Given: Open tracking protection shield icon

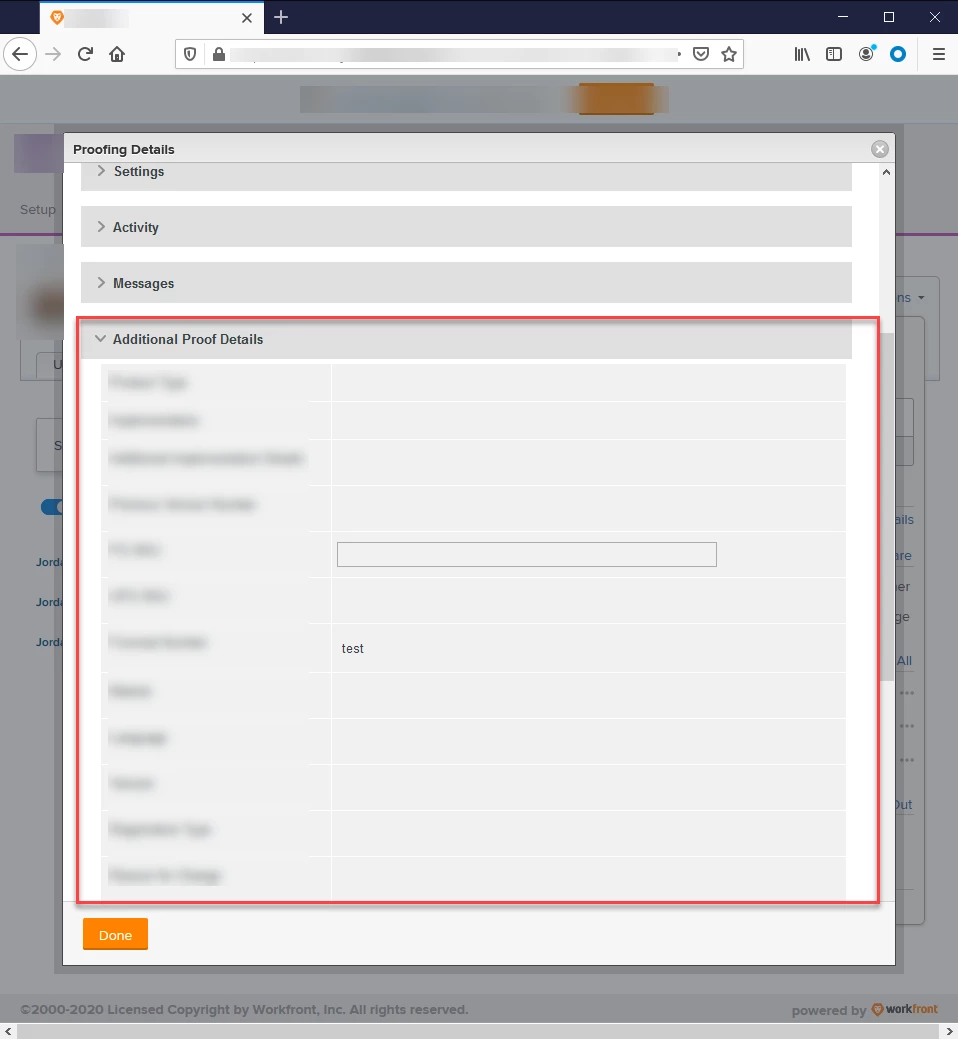Looking at the screenshot, I should pyautogui.click(x=189, y=54).
